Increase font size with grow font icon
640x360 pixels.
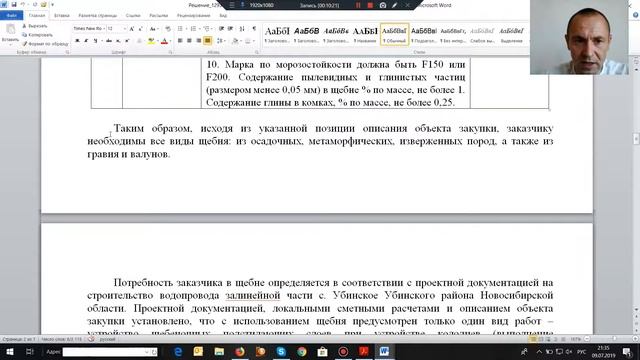coord(132,29)
